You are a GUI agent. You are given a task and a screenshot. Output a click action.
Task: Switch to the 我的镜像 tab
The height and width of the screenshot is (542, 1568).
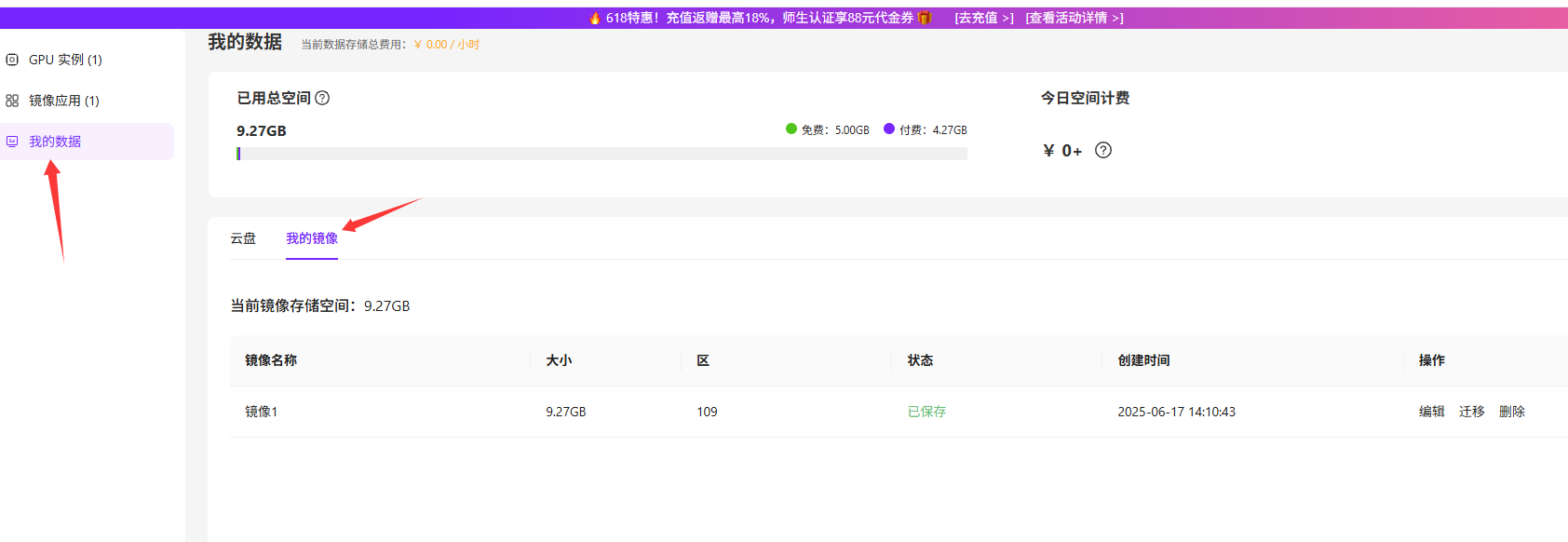pos(312,238)
